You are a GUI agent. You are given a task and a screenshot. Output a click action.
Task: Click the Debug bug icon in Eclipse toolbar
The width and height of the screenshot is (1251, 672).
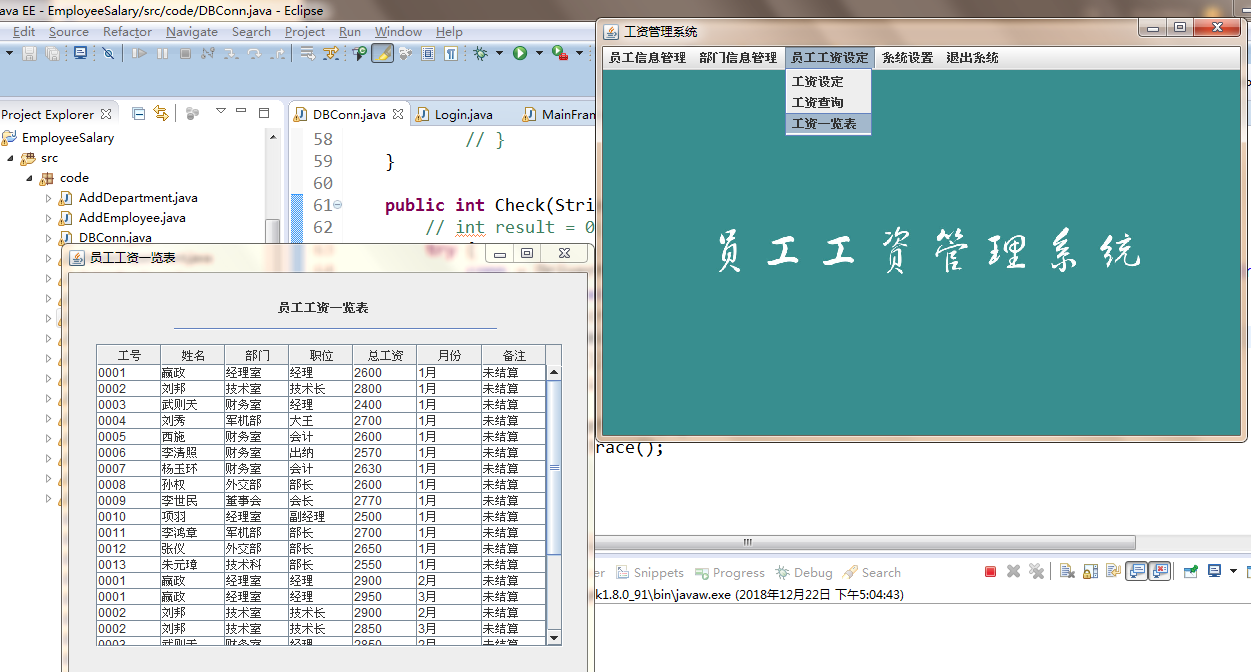[x=480, y=53]
